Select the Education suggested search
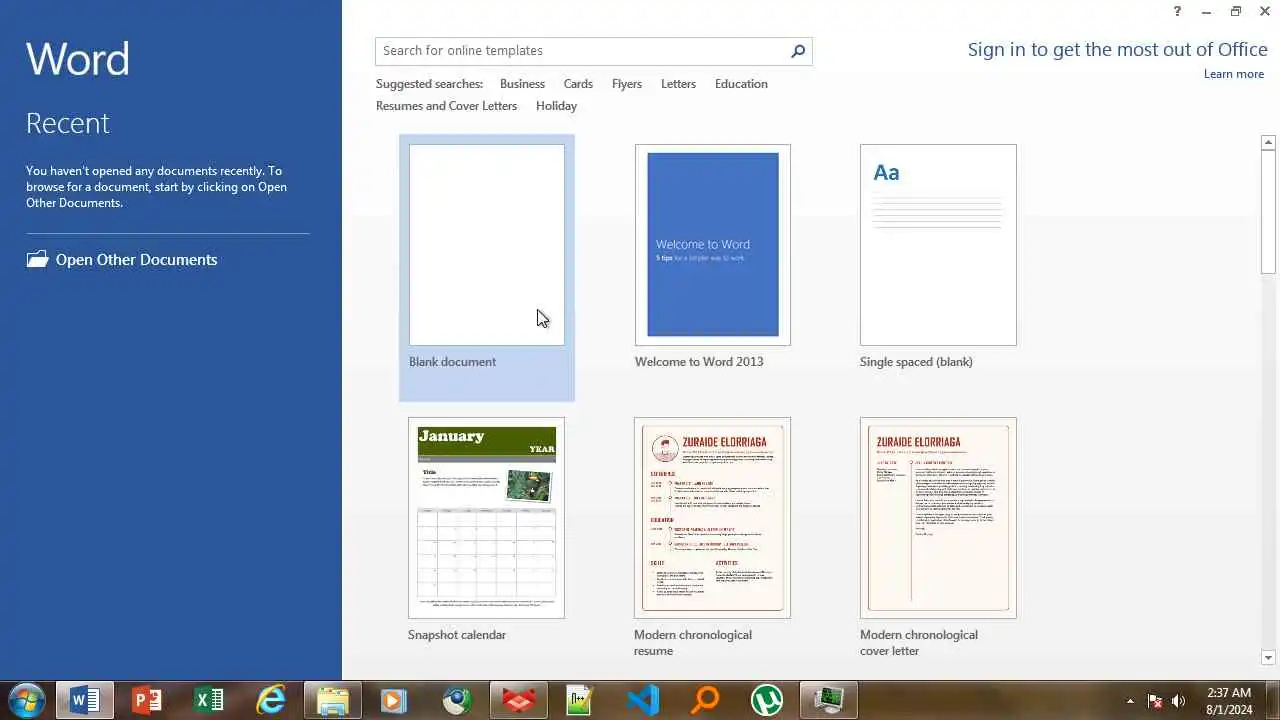Screen dimensions: 1280x720 pyautogui.click(x=741, y=84)
